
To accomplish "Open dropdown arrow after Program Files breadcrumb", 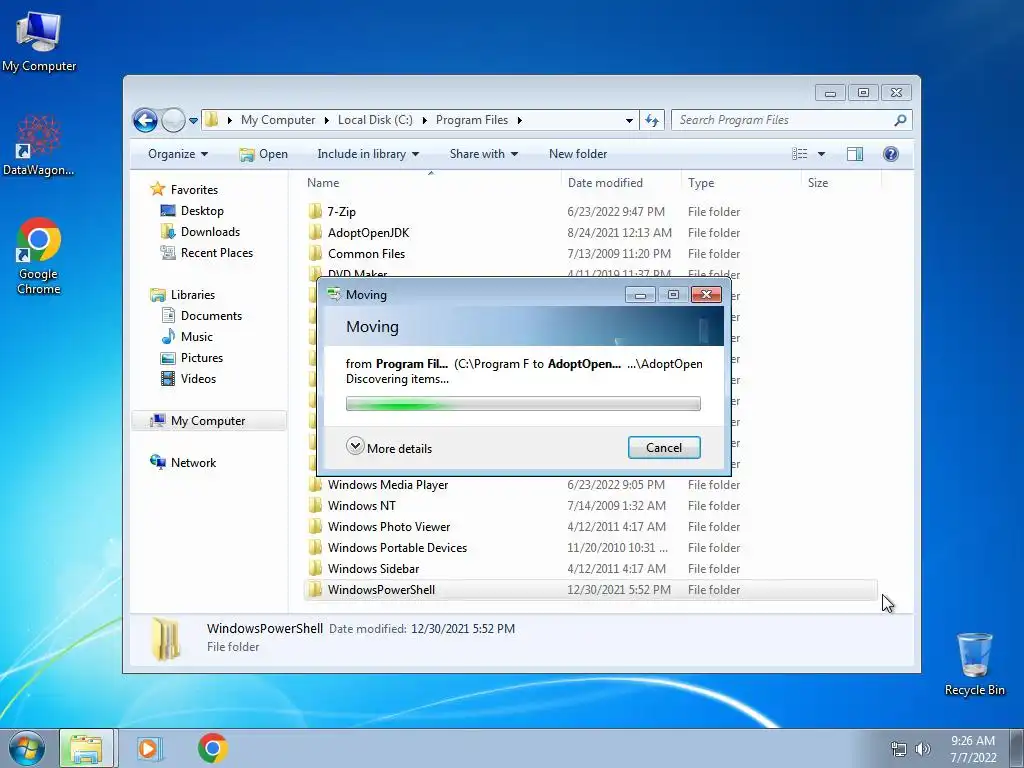I will pyautogui.click(x=520, y=120).
